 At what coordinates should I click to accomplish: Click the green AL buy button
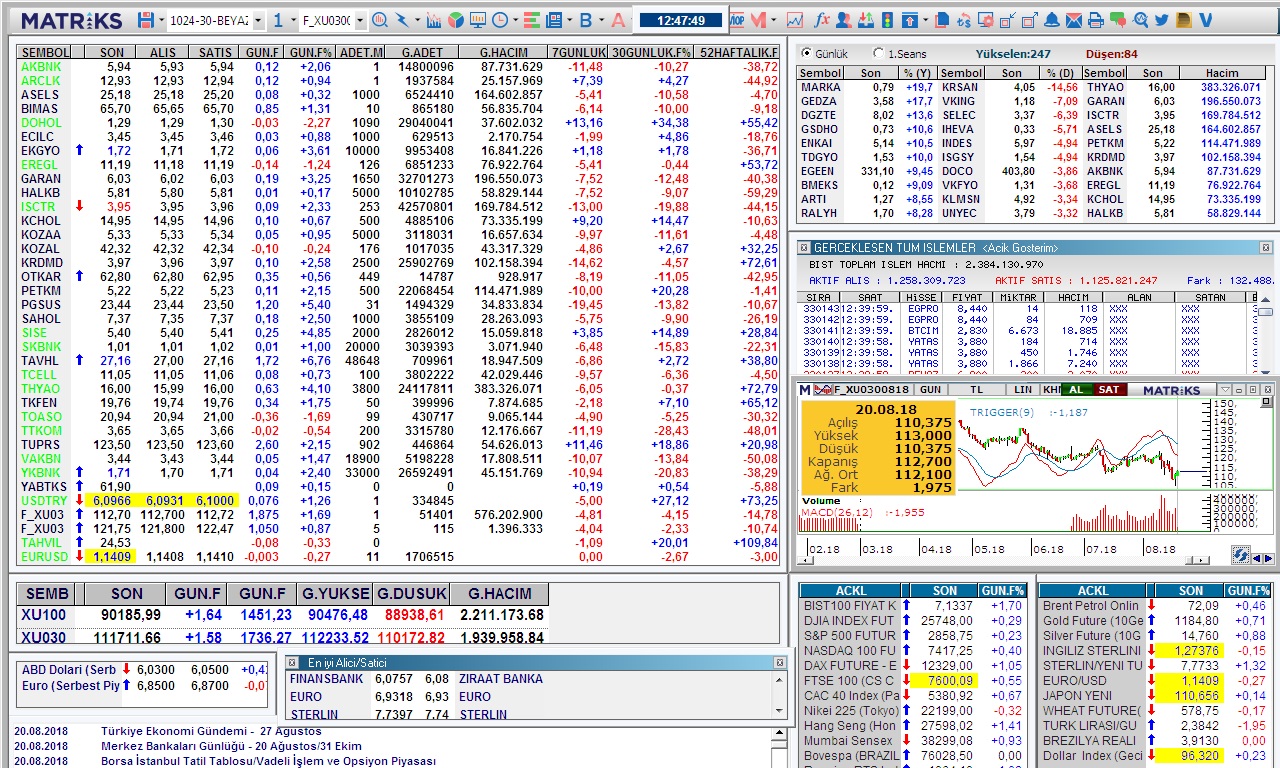click(1076, 389)
